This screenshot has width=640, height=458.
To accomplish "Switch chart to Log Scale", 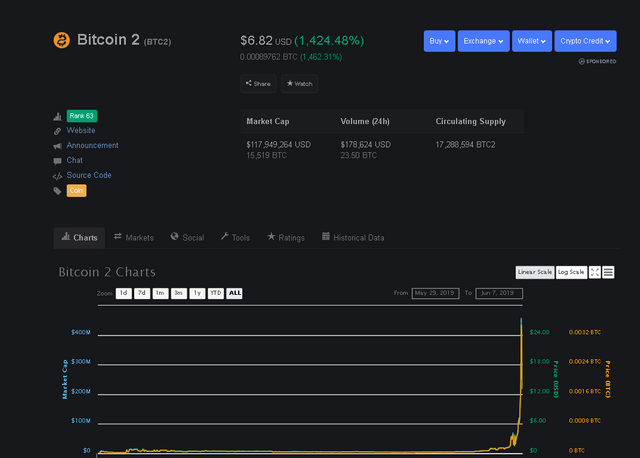I will point(571,272).
